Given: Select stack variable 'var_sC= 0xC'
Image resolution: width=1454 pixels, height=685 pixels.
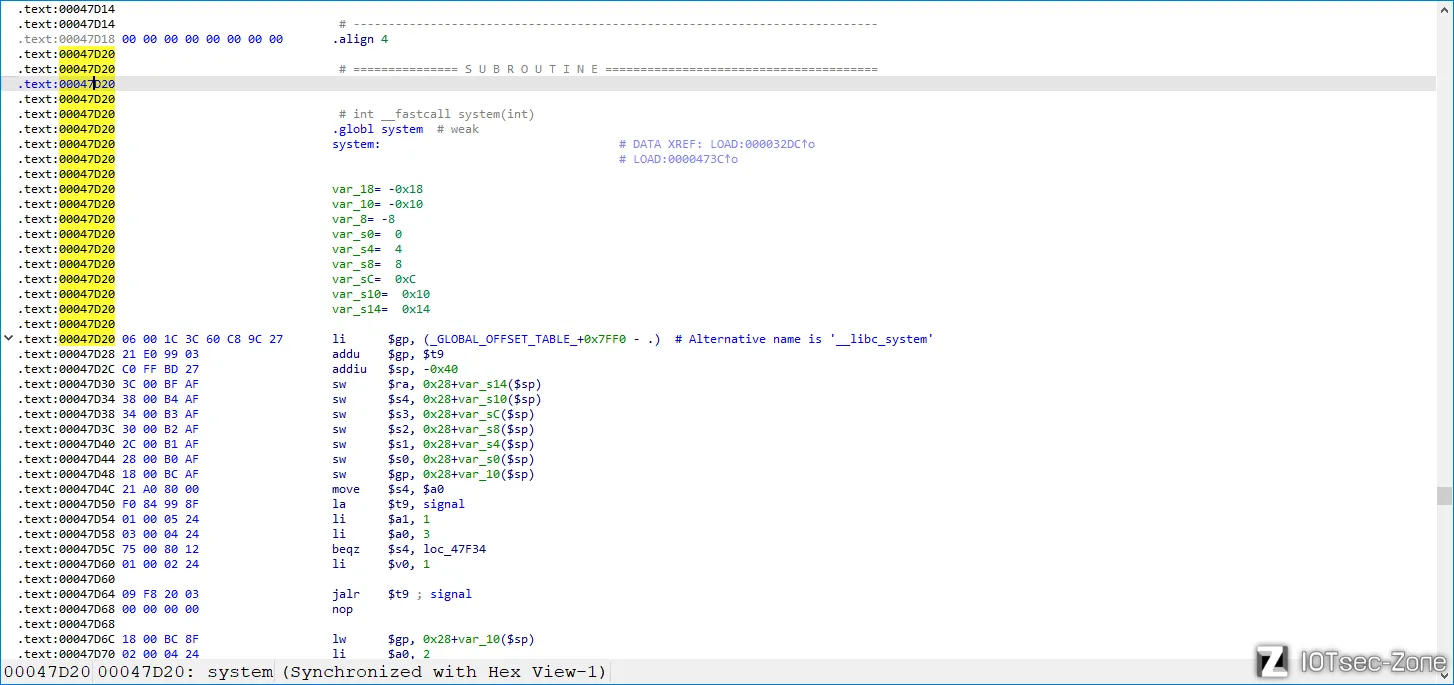Looking at the screenshot, I should point(375,279).
